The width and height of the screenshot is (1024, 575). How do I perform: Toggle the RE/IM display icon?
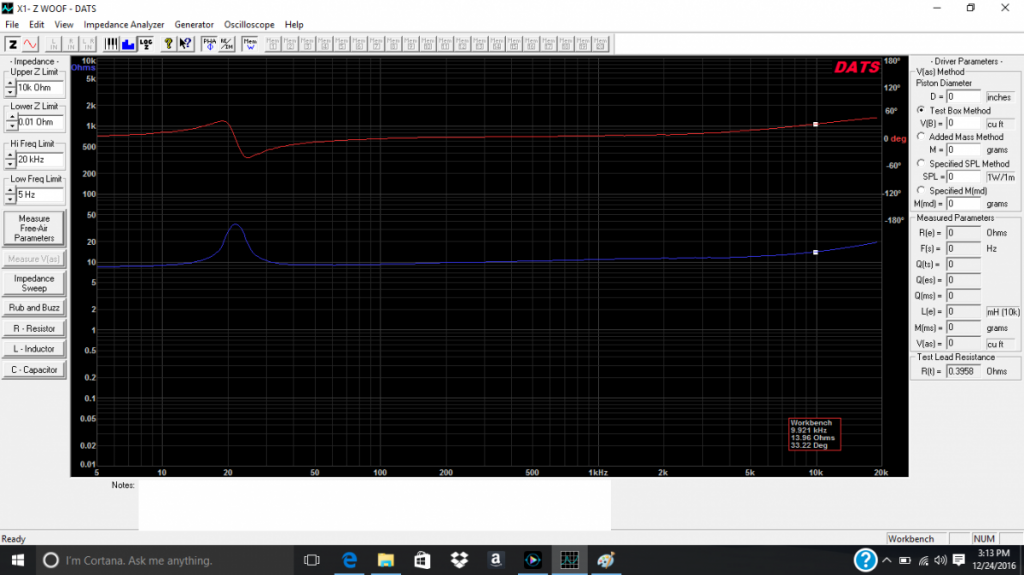tap(226, 44)
